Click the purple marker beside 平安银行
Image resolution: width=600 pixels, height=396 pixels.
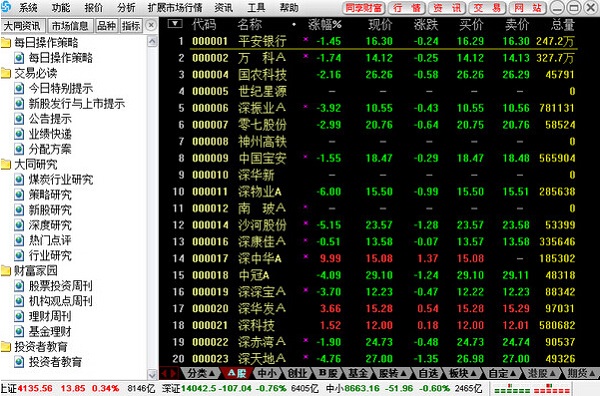[x=305, y=39]
